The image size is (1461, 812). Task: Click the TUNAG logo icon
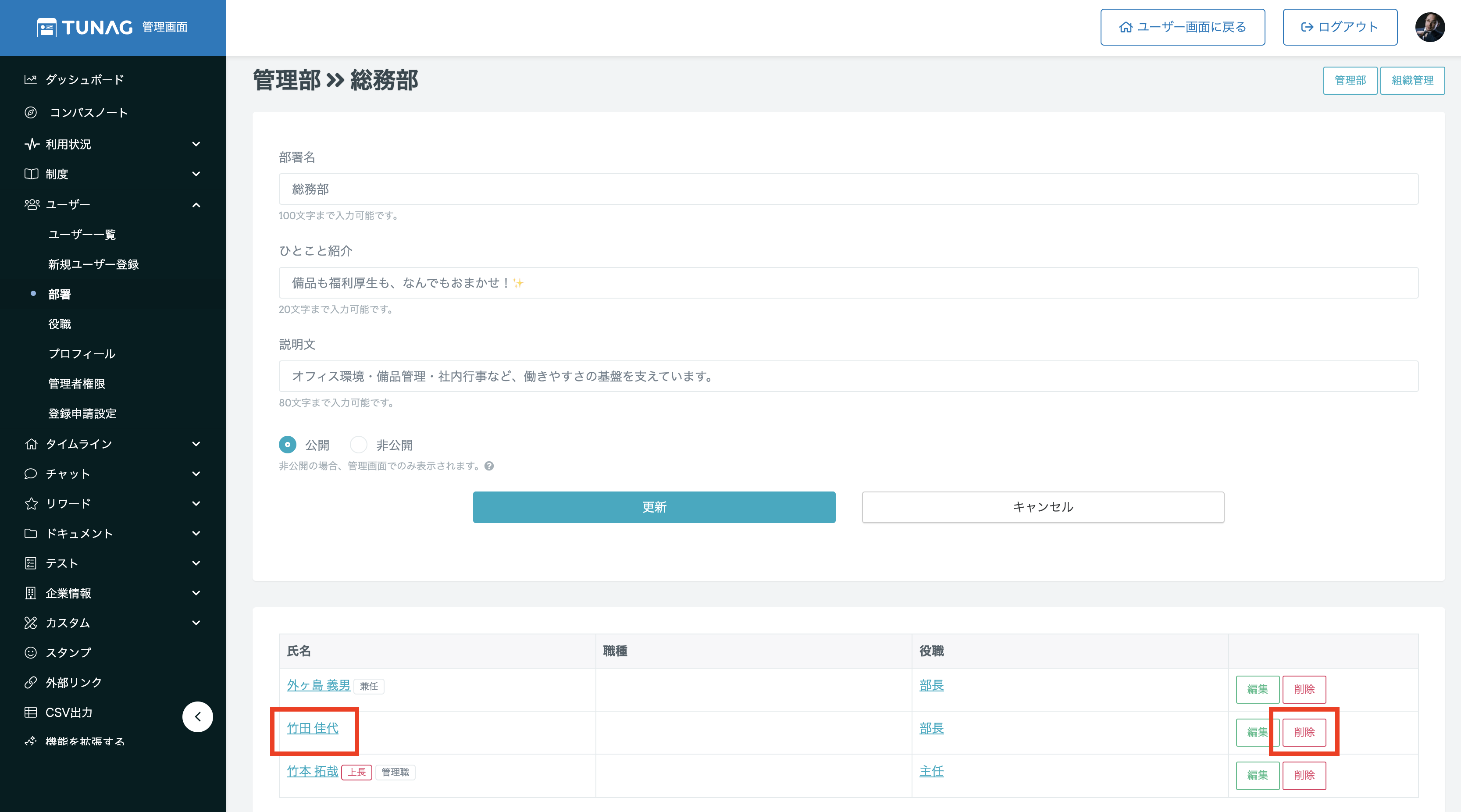(x=46, y=27)
